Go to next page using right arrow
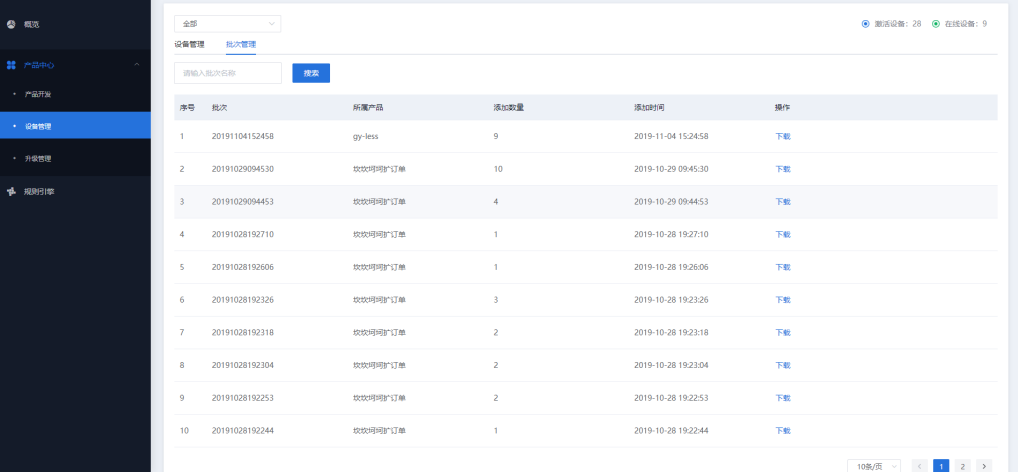This screenshot has height=472, width=1018. [x=984, y=466]
